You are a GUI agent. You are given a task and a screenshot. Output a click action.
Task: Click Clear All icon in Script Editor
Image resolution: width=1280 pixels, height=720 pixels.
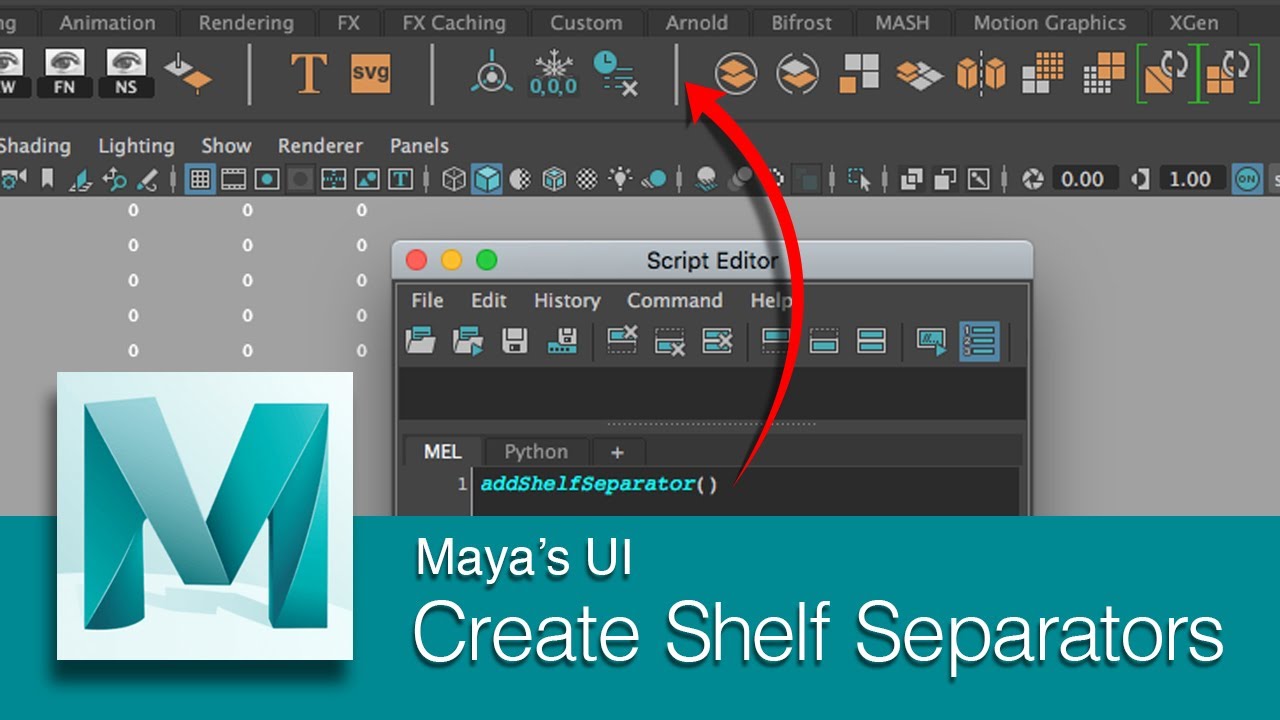click(x=717, y=341)
